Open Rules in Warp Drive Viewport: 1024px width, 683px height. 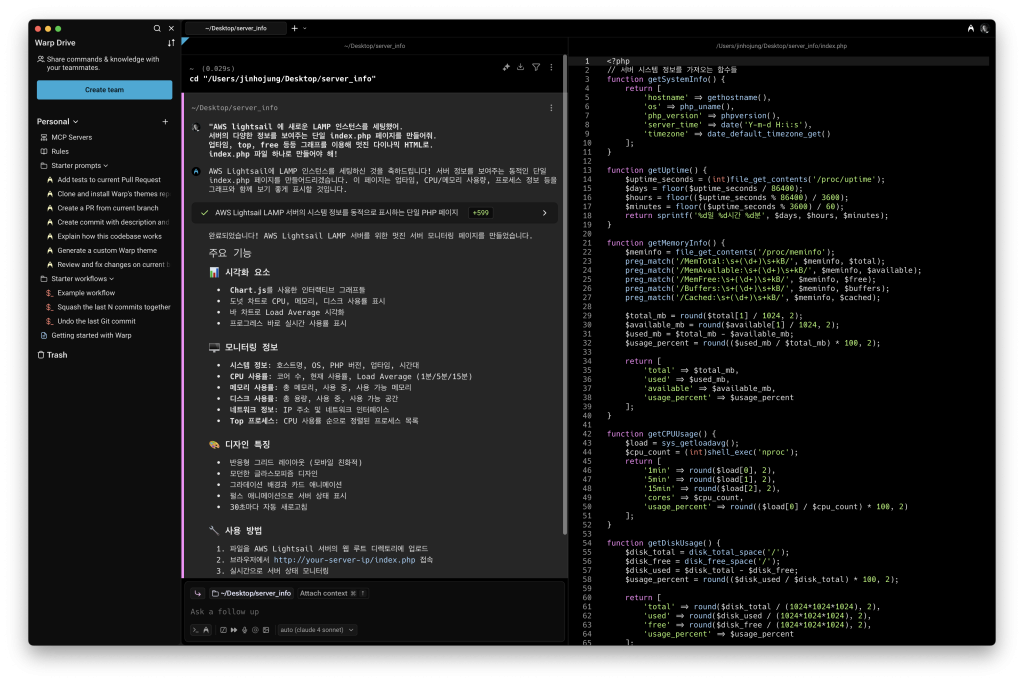(60, 151)
